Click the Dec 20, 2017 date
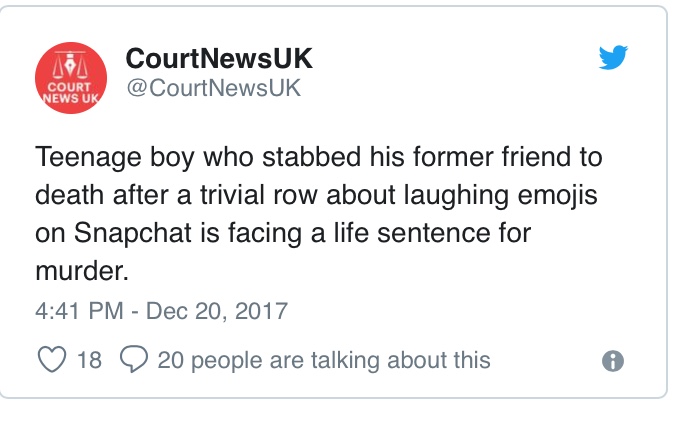Screen dimensions: 683x435 (x=217, y=311)
